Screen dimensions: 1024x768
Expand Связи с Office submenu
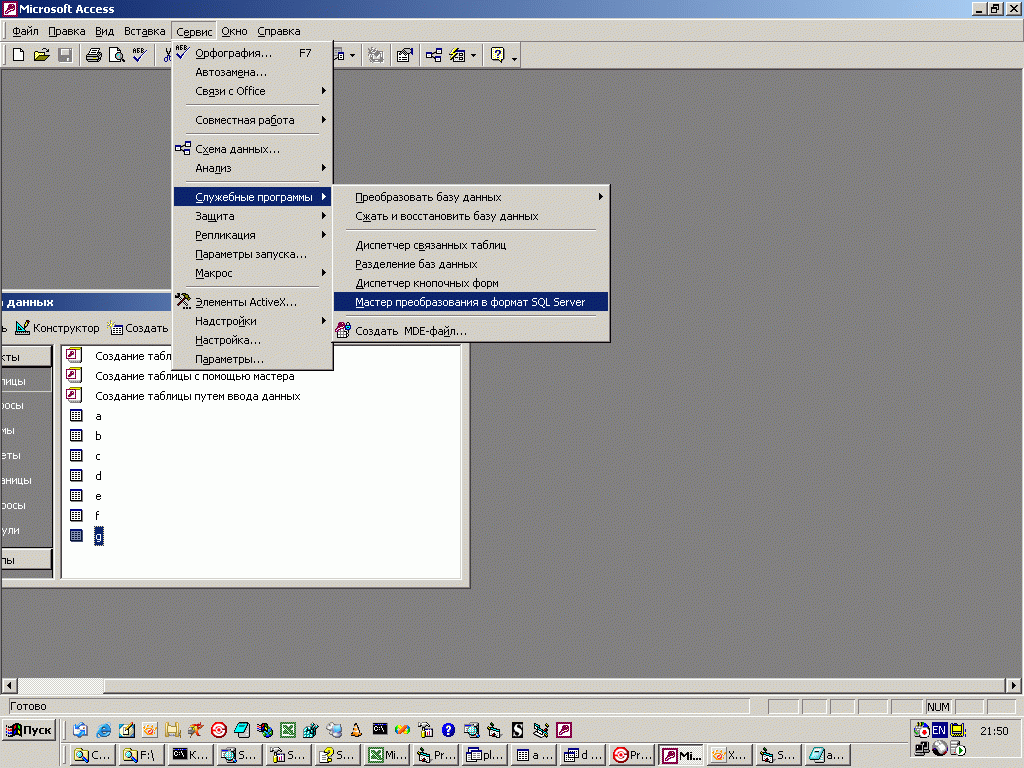click(253, 91)
